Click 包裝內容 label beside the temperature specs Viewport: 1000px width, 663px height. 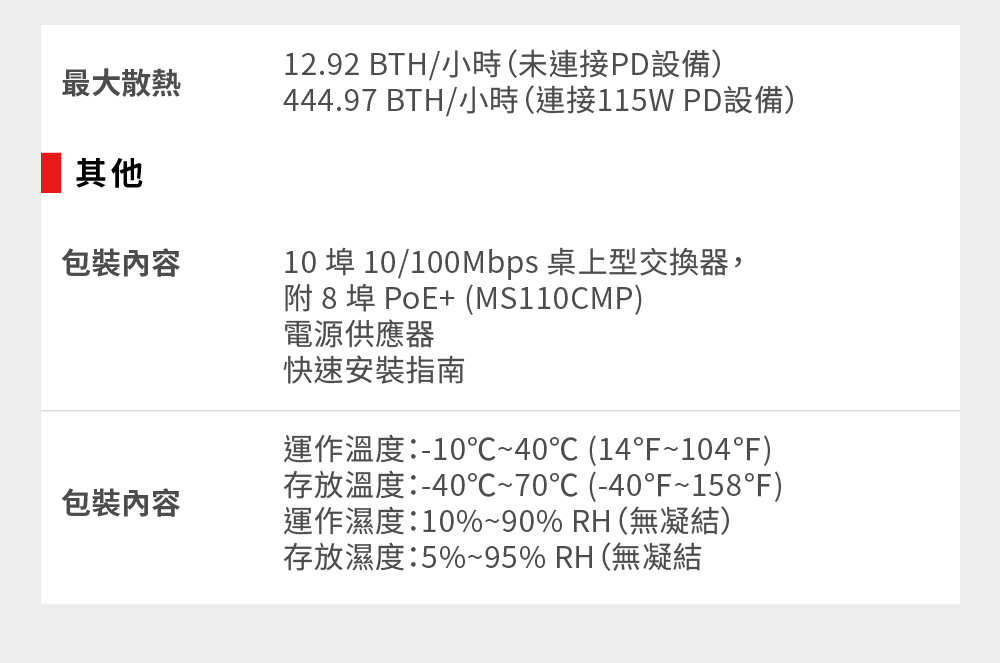point(121,503)
